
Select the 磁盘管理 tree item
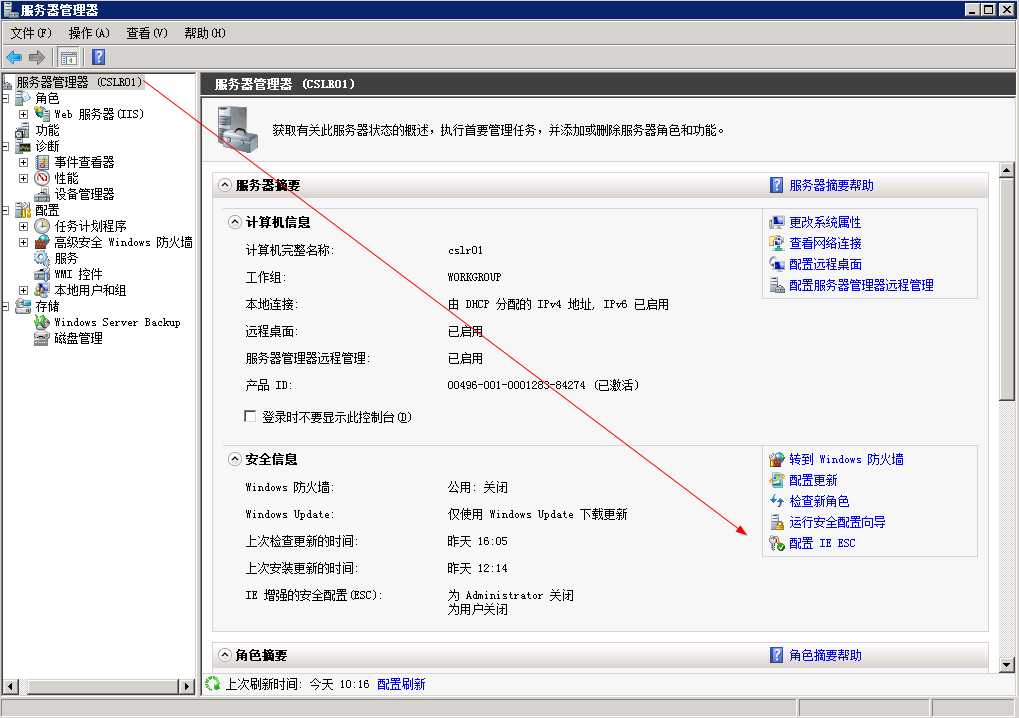point(78,338)
